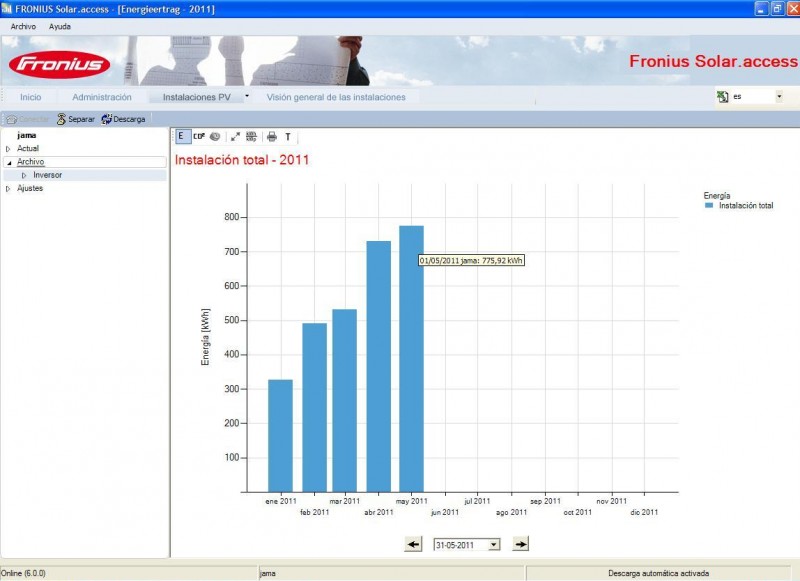Select the Ajustes tree item label
This screenshot has width=800, height=581.
click(30, 188)
